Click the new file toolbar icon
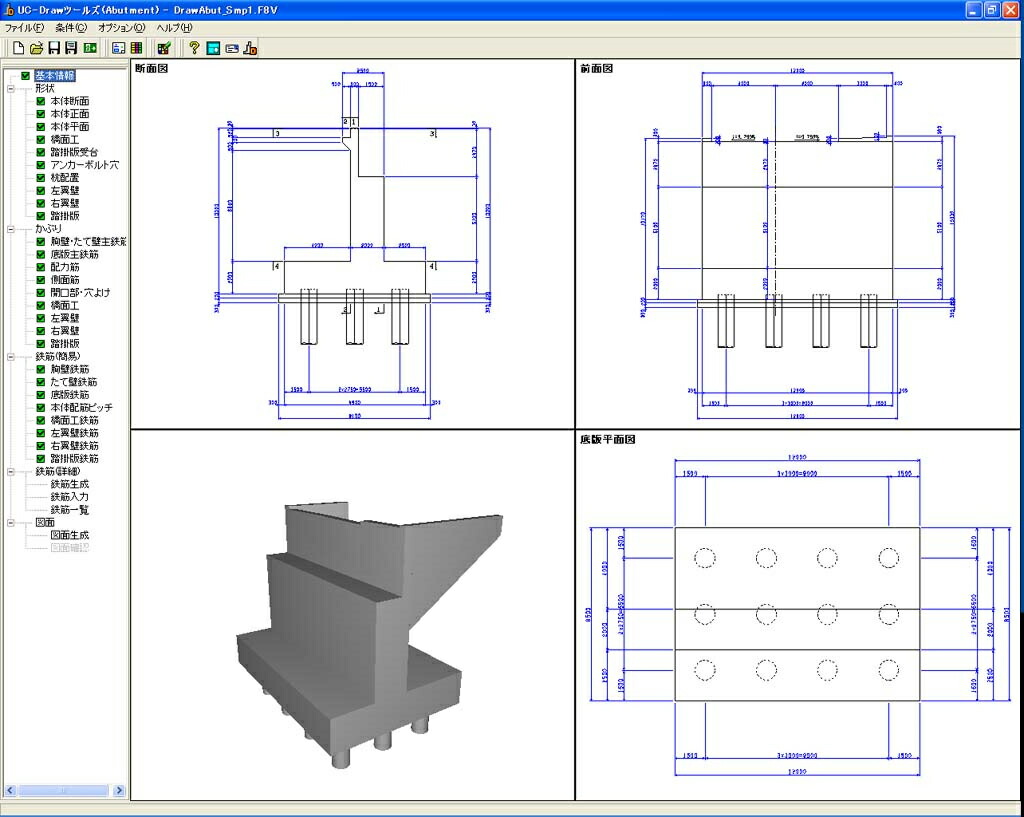 [18, 48]
